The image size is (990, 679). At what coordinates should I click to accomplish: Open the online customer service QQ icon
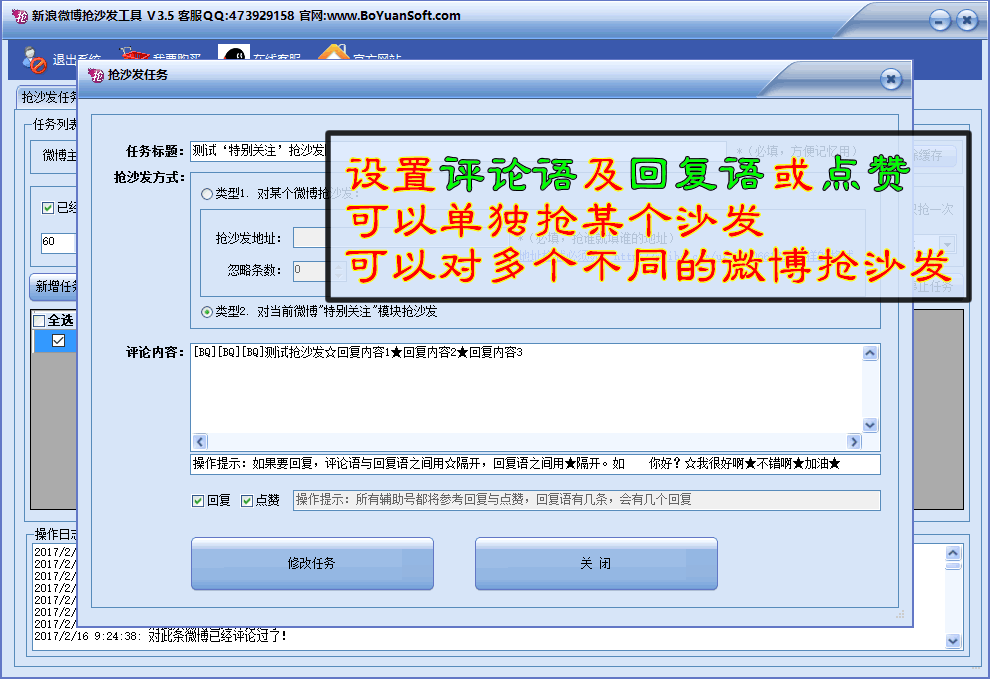pos(234,53)
